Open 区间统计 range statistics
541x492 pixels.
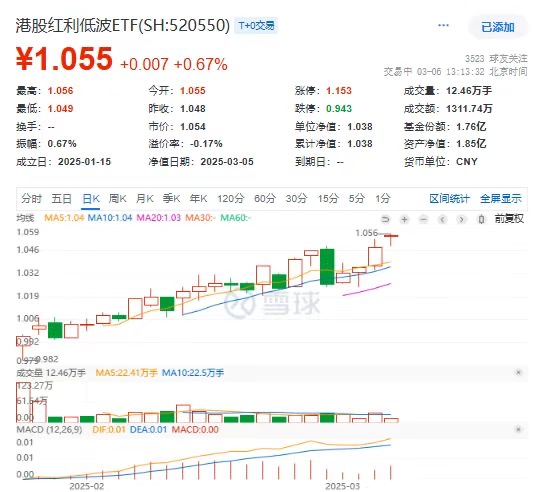tap(449, 199)
